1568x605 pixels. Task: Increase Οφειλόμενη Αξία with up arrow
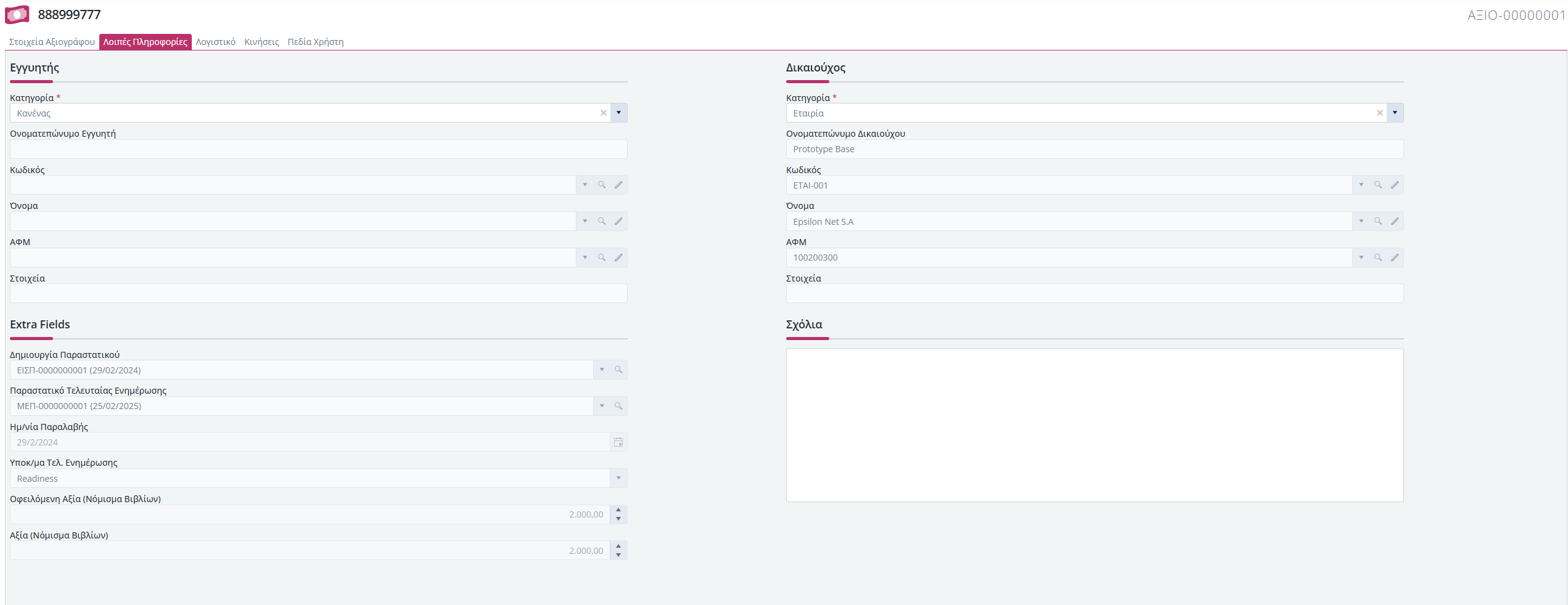point(618,510)
